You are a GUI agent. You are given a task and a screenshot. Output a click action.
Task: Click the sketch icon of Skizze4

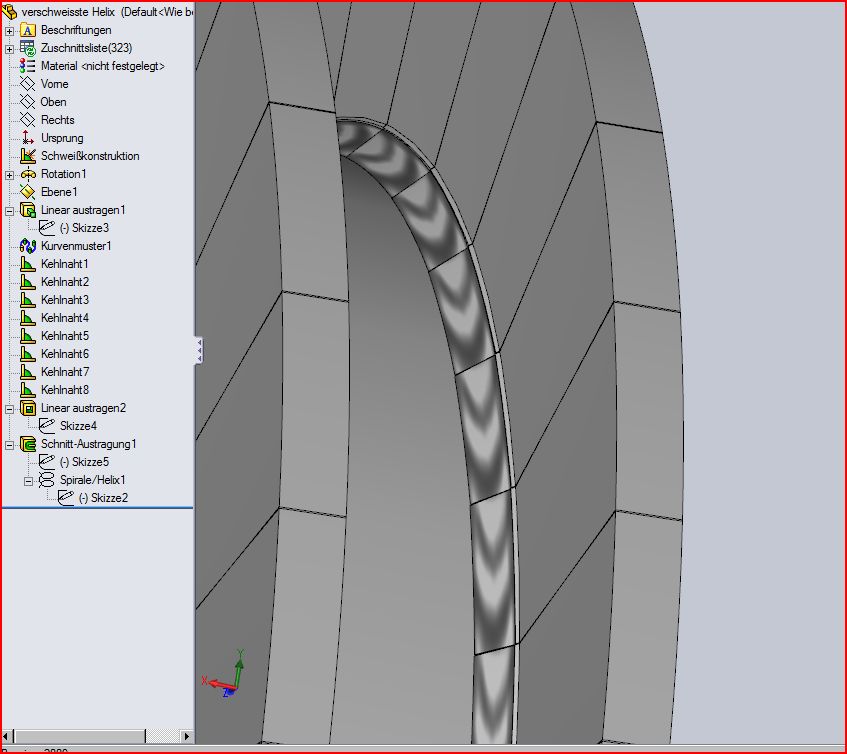click(47, 426)
